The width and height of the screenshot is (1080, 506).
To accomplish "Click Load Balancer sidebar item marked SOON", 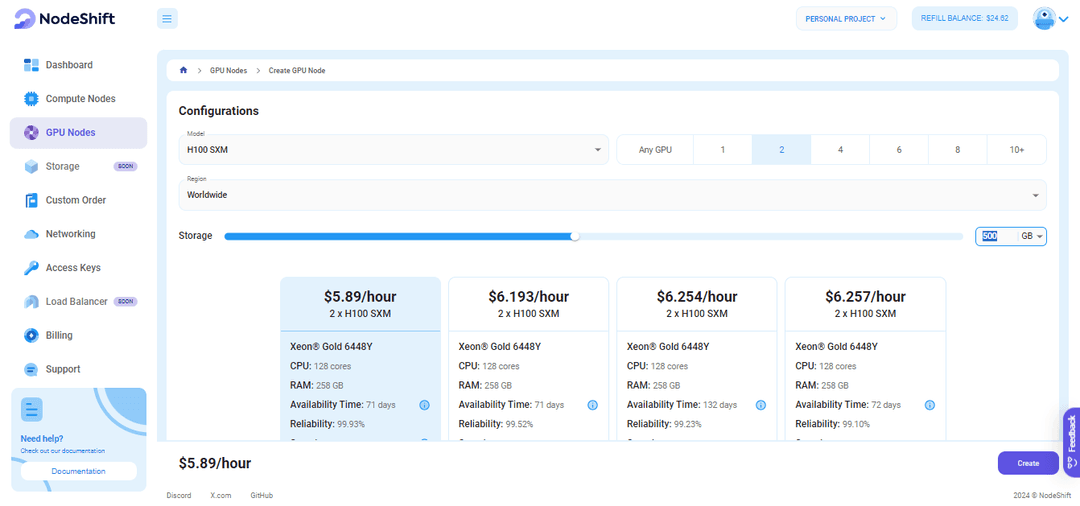I will (x=78, y=302).
